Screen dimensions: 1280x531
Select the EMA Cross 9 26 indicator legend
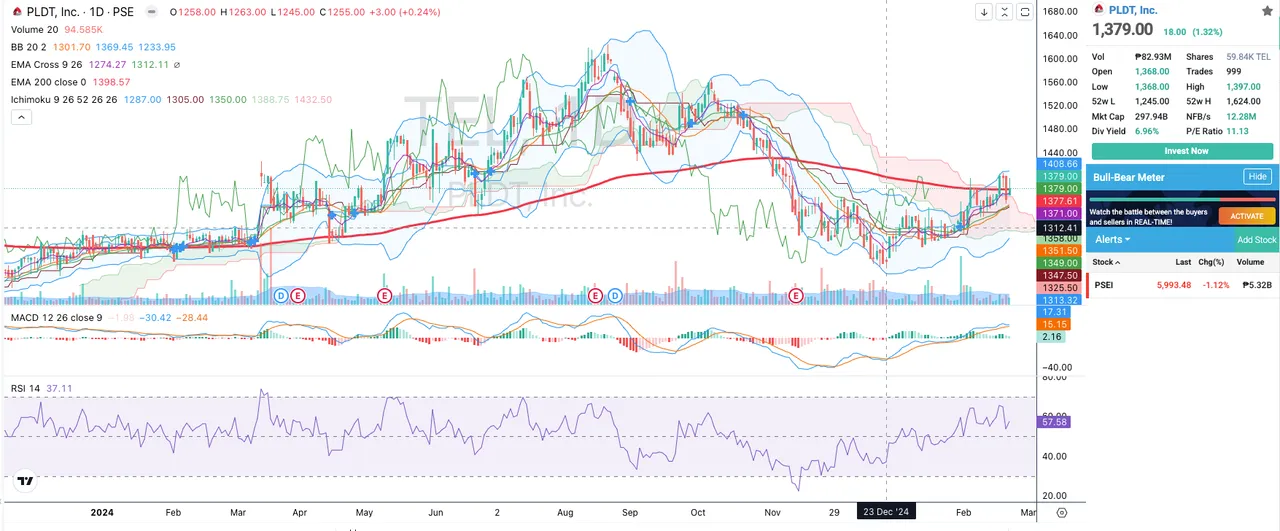46,64
